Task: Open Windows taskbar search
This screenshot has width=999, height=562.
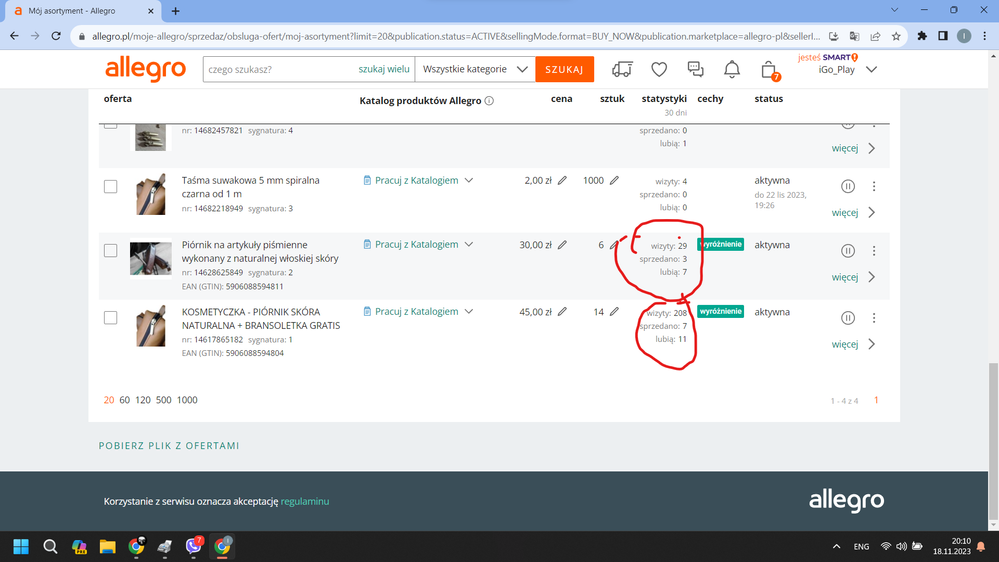Action: (50, 547)
